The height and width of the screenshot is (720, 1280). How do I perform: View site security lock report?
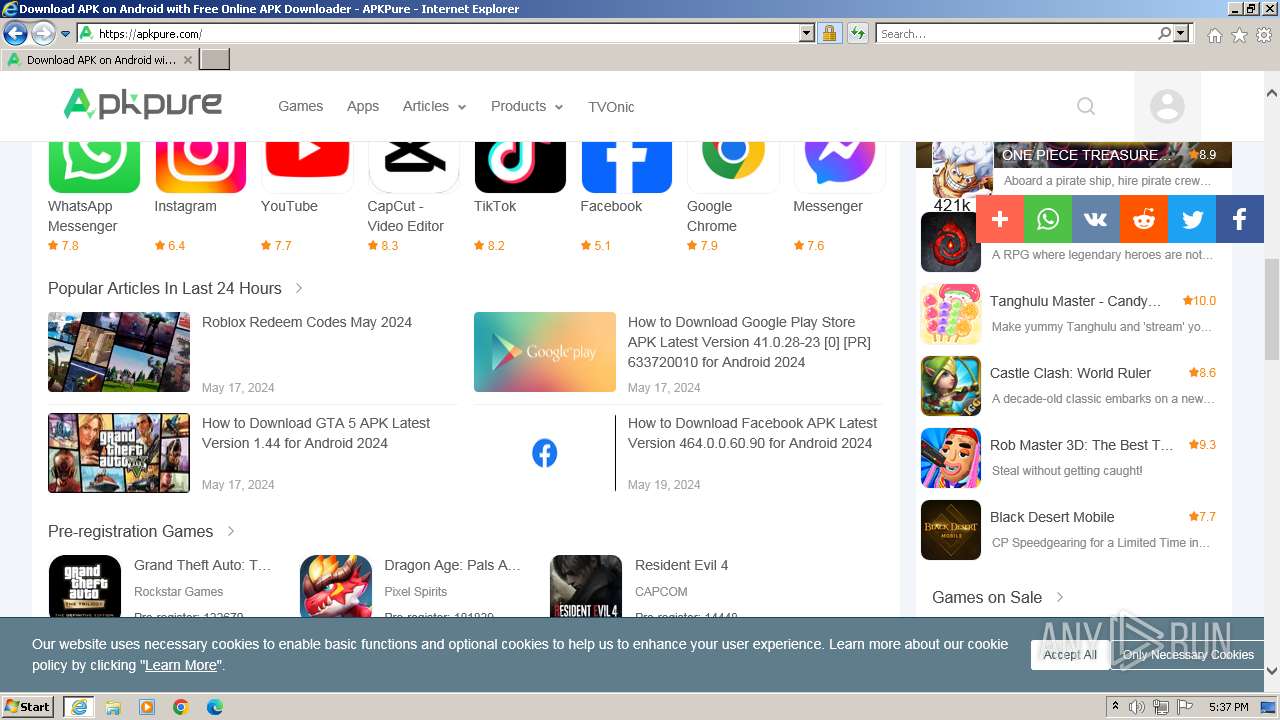tap(829, 33)
